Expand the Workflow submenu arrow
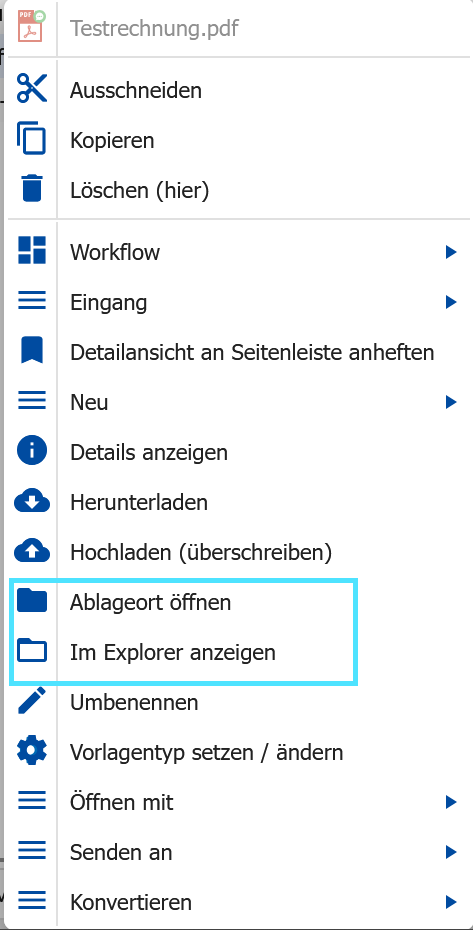Screen dimensions: 473x930 click(451, 252)
